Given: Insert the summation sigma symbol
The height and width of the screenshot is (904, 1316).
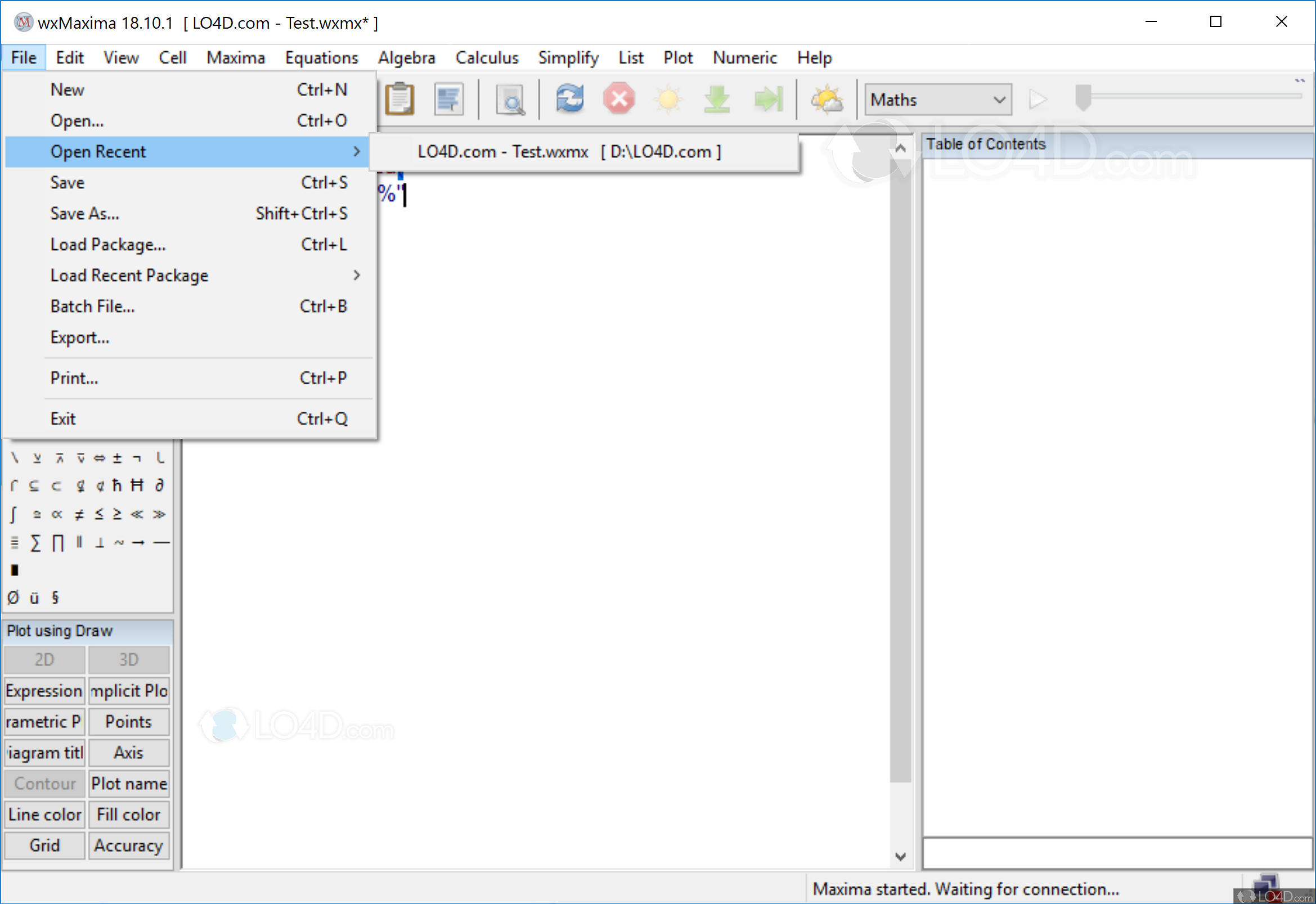Looking at the screenshot, I should click(35, 543).
